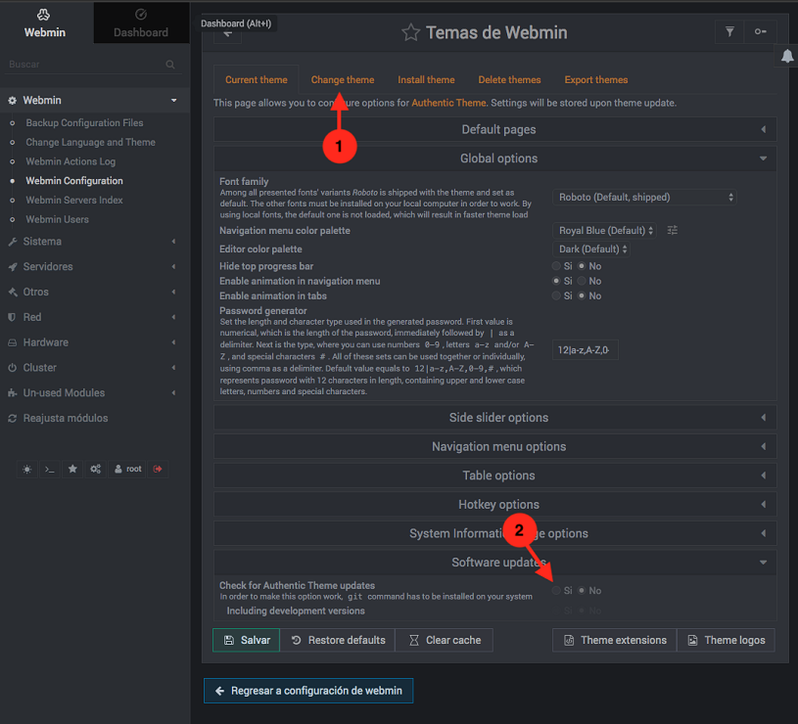Switch to Export themes tab
The width and height of the screenshot is (798, 724).
[596, 80]
